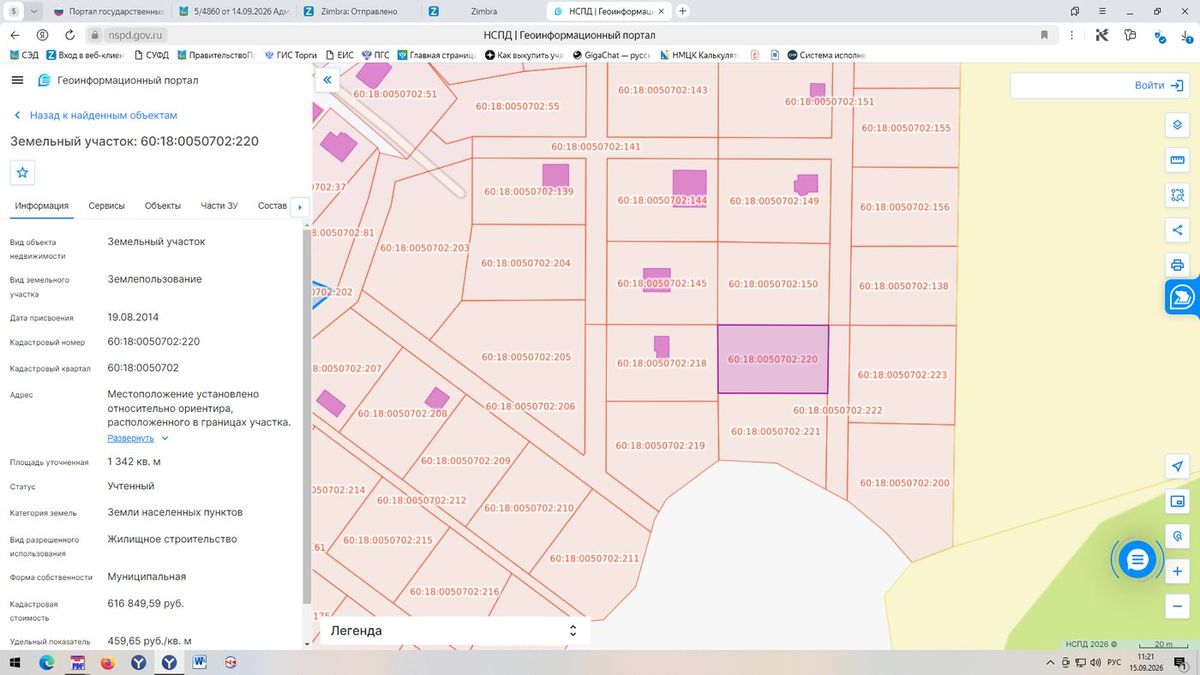Screen dimensions: 1200x675
Task: Collapse the side info panel
Action: [x=326, y=80]
